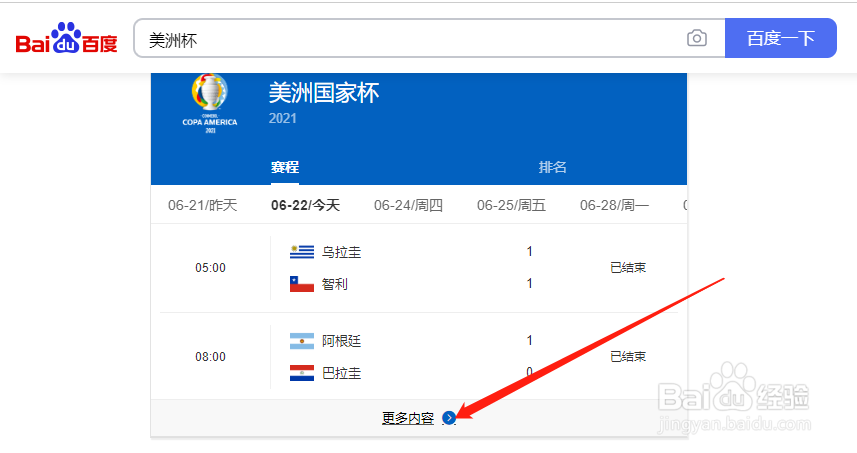Select the 06-24/周四 date tab
The width and height of the screenshot is (857, 453).
pyautogui.click(x=408, y=205)
